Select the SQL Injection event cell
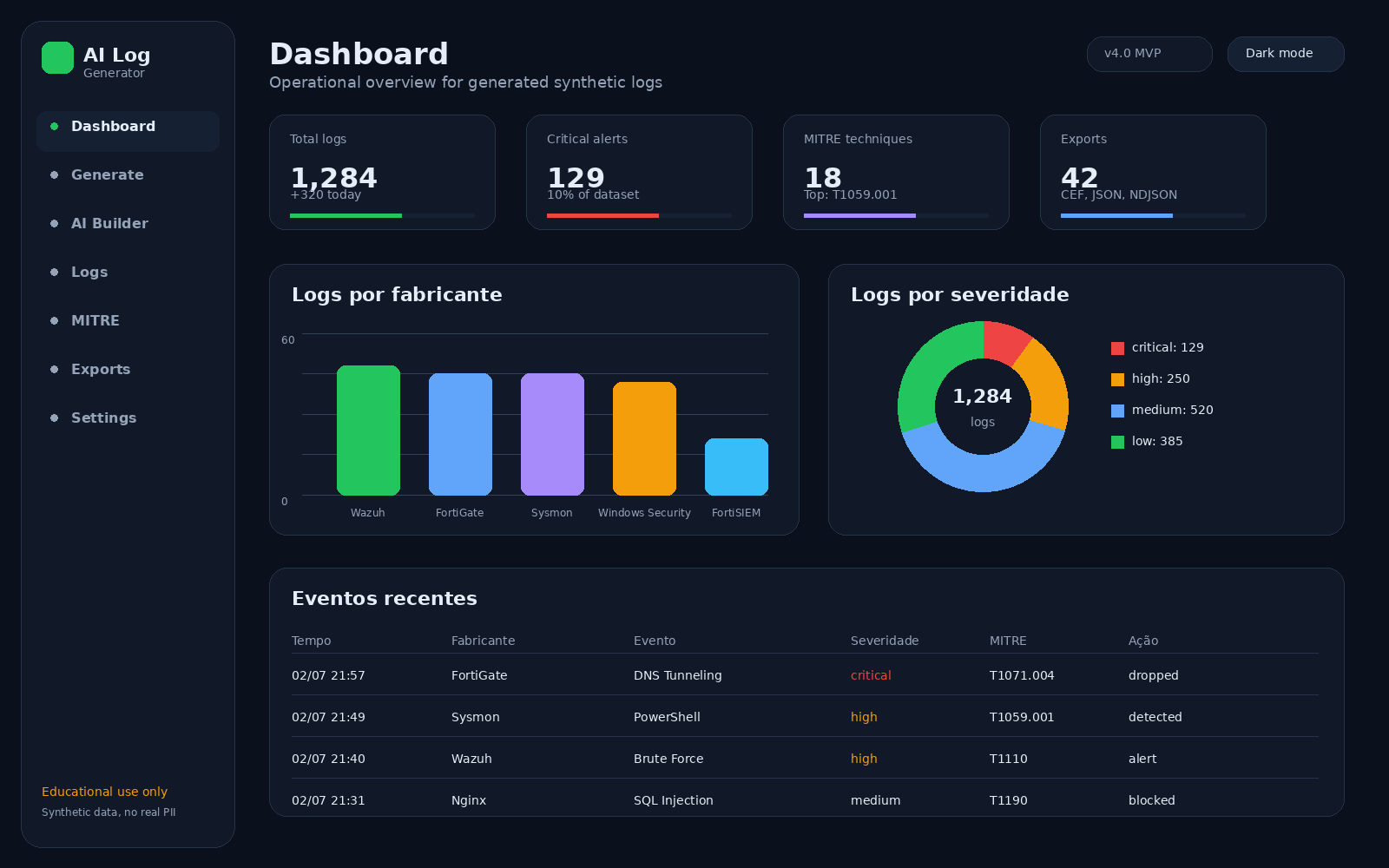The height and width of the screenshot is (868, 1389). 674,800
